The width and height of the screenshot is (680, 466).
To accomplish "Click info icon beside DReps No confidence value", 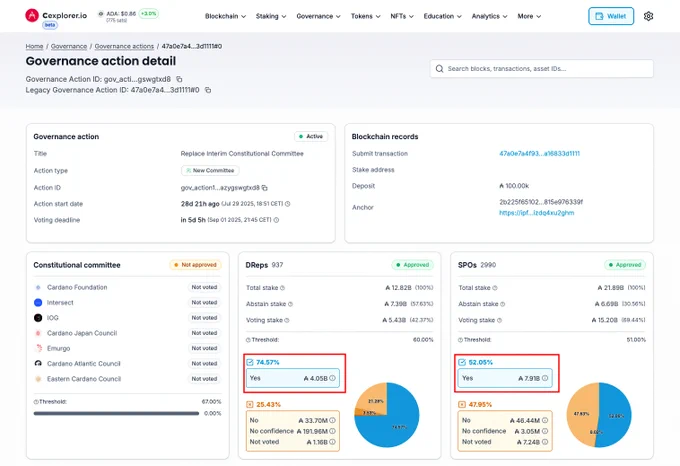I will [x=332, y=431].
